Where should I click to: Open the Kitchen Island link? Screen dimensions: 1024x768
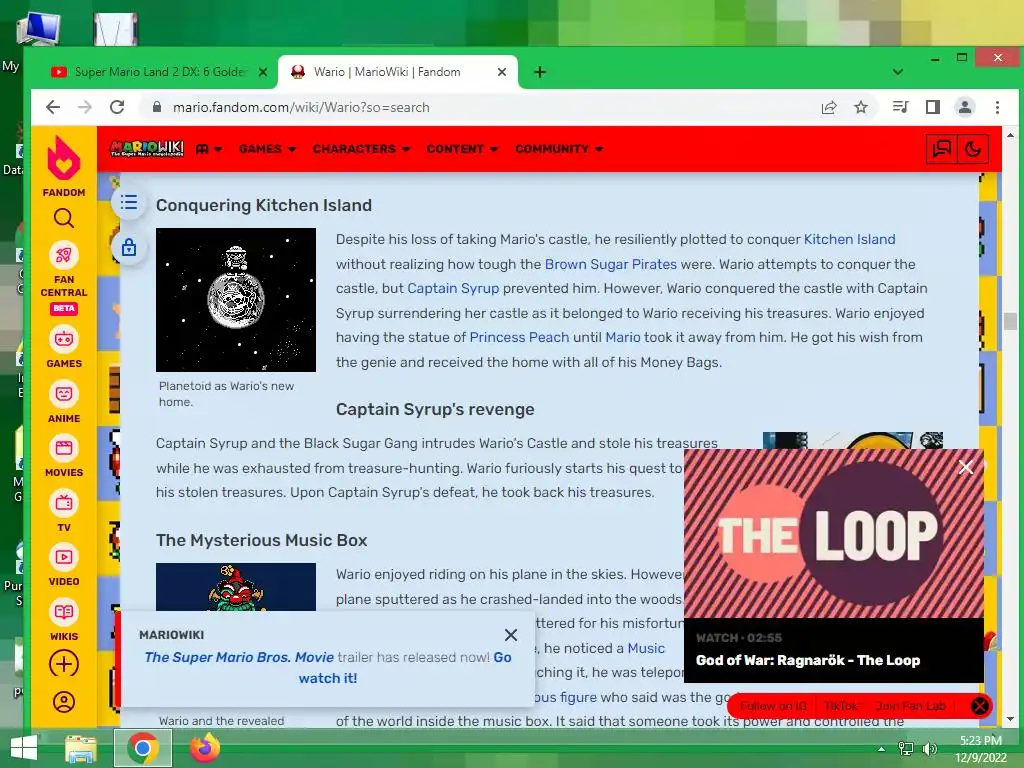click(x=849, y=239)
